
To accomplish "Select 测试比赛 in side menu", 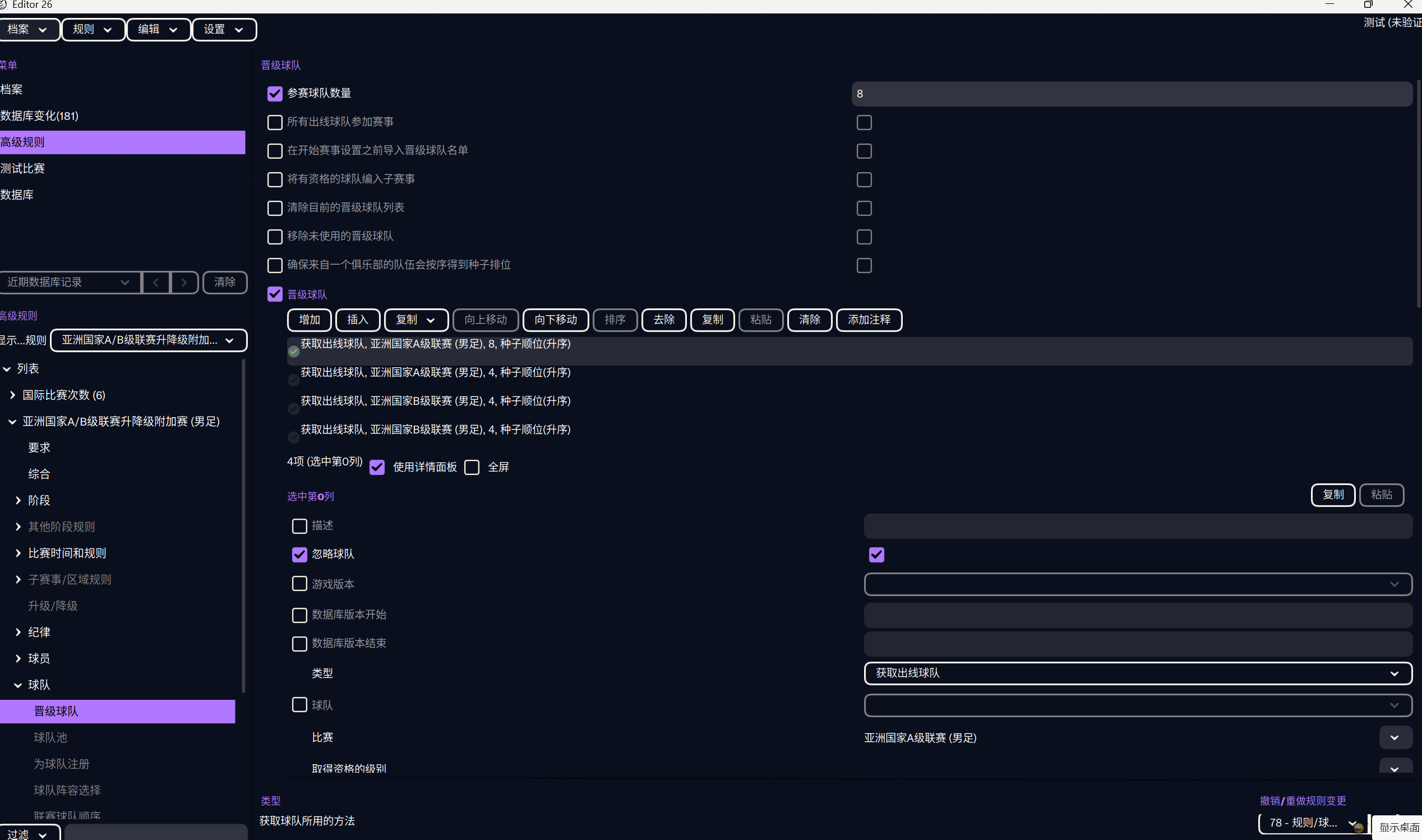I will click(122, 169).
